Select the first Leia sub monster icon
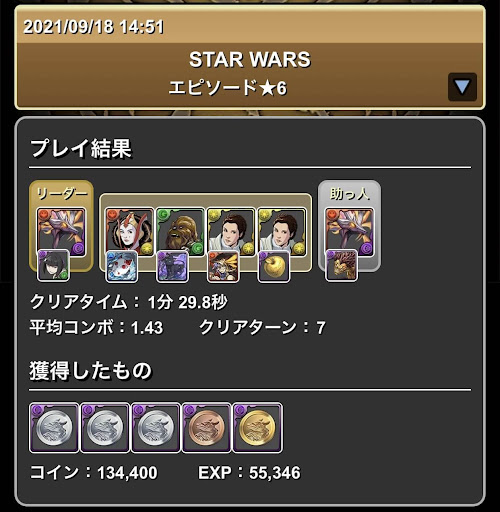Image resolution: width=500 pixels, height=512 pixels. click(231, 232)
